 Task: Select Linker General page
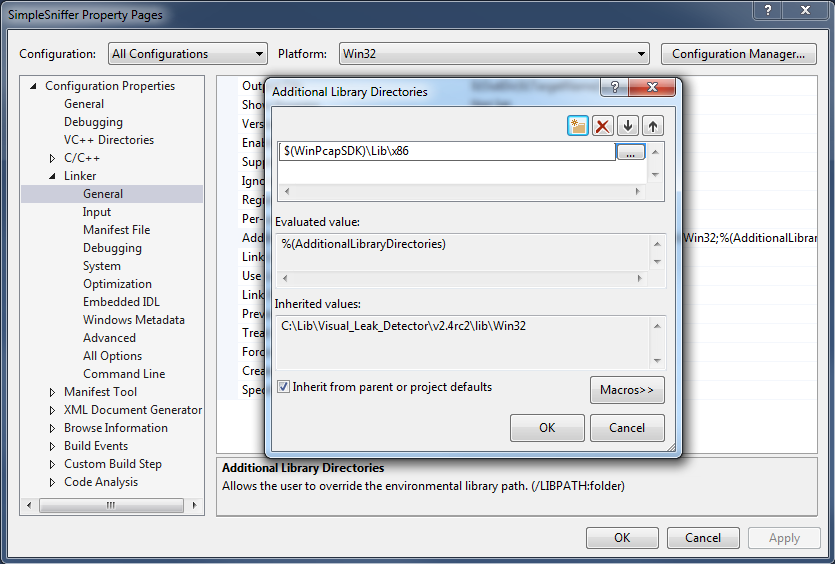[103, 194]
